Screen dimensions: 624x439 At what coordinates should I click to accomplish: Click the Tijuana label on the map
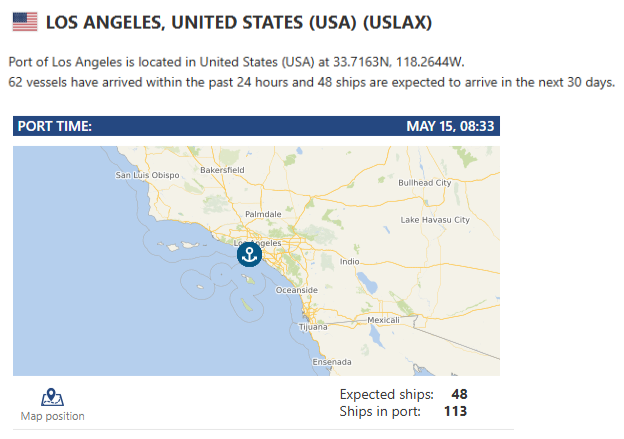313,327
